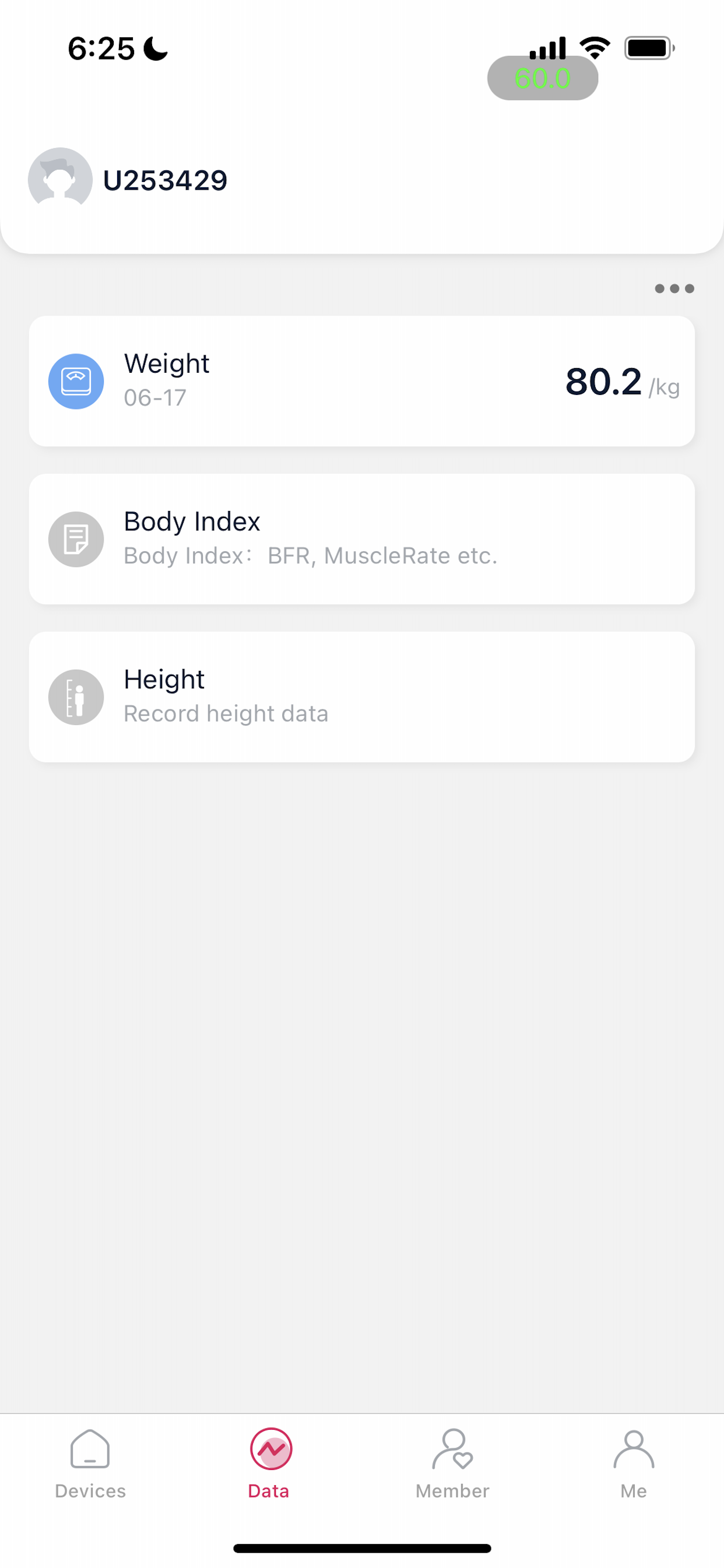724x1568 pixels.
Task: Tap the Data chart tab icon
Action: click(270, 1450)
